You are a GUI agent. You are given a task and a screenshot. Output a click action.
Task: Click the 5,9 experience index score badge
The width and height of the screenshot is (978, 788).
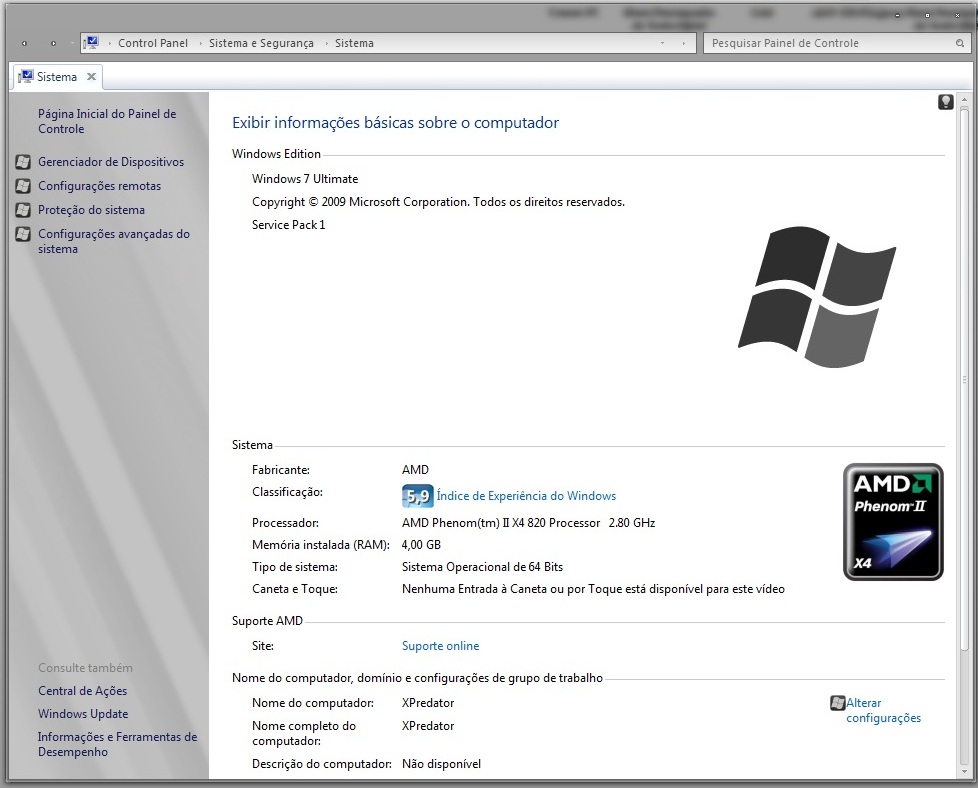[x=417, y=496]
